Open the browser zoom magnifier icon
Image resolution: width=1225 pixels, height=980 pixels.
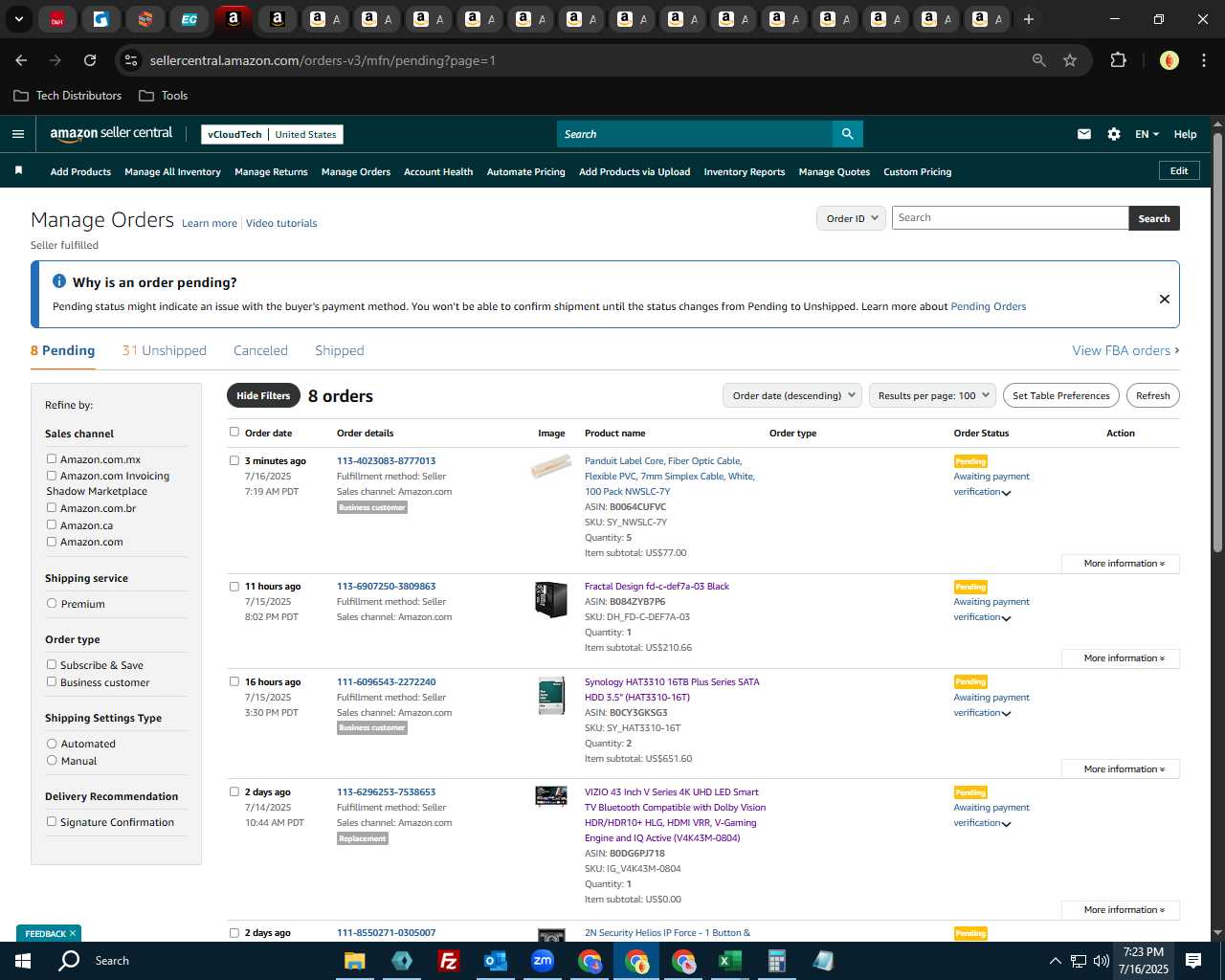coord(1039,60)
